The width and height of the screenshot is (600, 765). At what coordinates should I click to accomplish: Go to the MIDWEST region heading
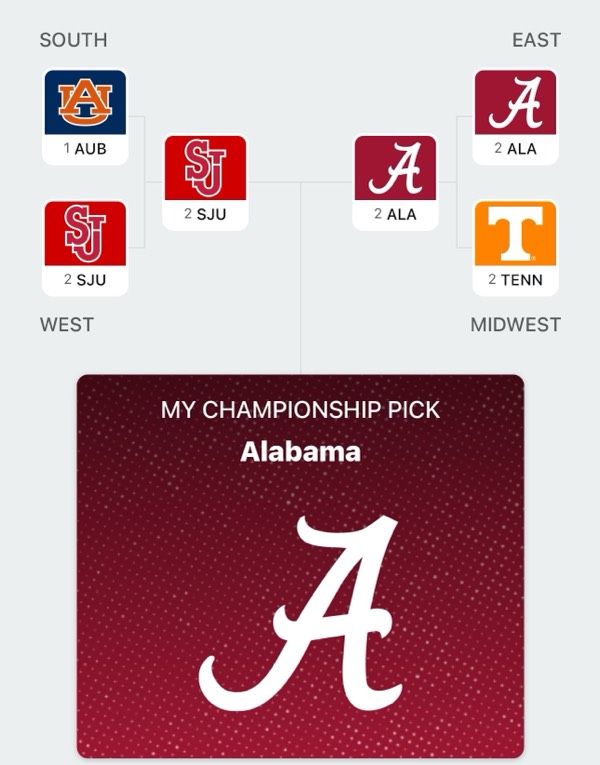(x=515, y=325)
